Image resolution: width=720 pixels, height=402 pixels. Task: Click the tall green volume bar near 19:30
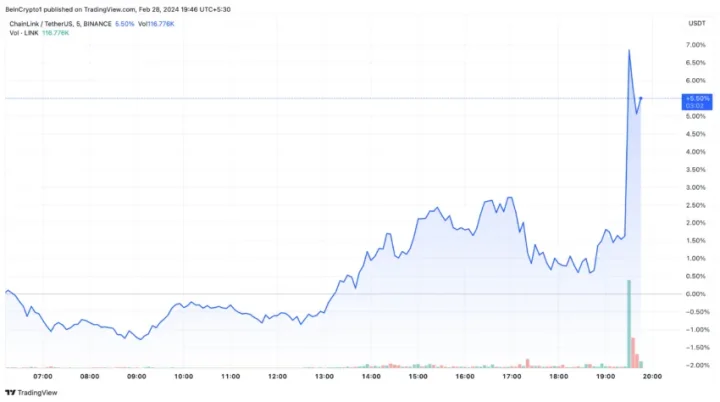[629, 324]
